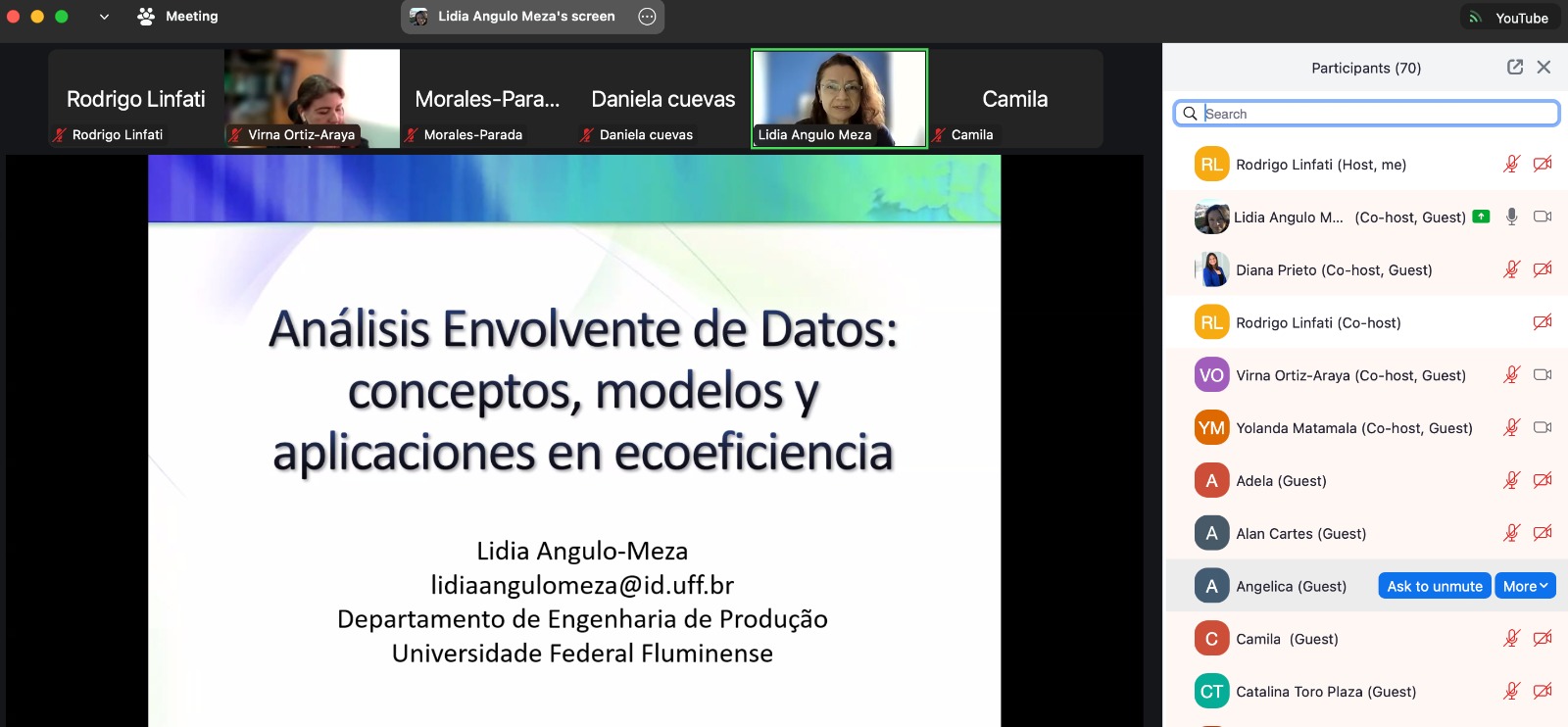Viewport: 1568px width, 727px height.
Task: Click Alan Cartes' muted microphone icon
Action: tap(1512, 533)
